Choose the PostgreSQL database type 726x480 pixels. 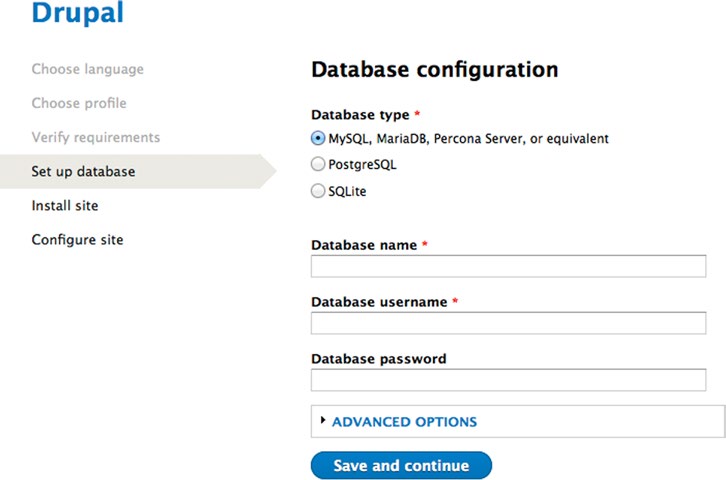coord(318,164)
